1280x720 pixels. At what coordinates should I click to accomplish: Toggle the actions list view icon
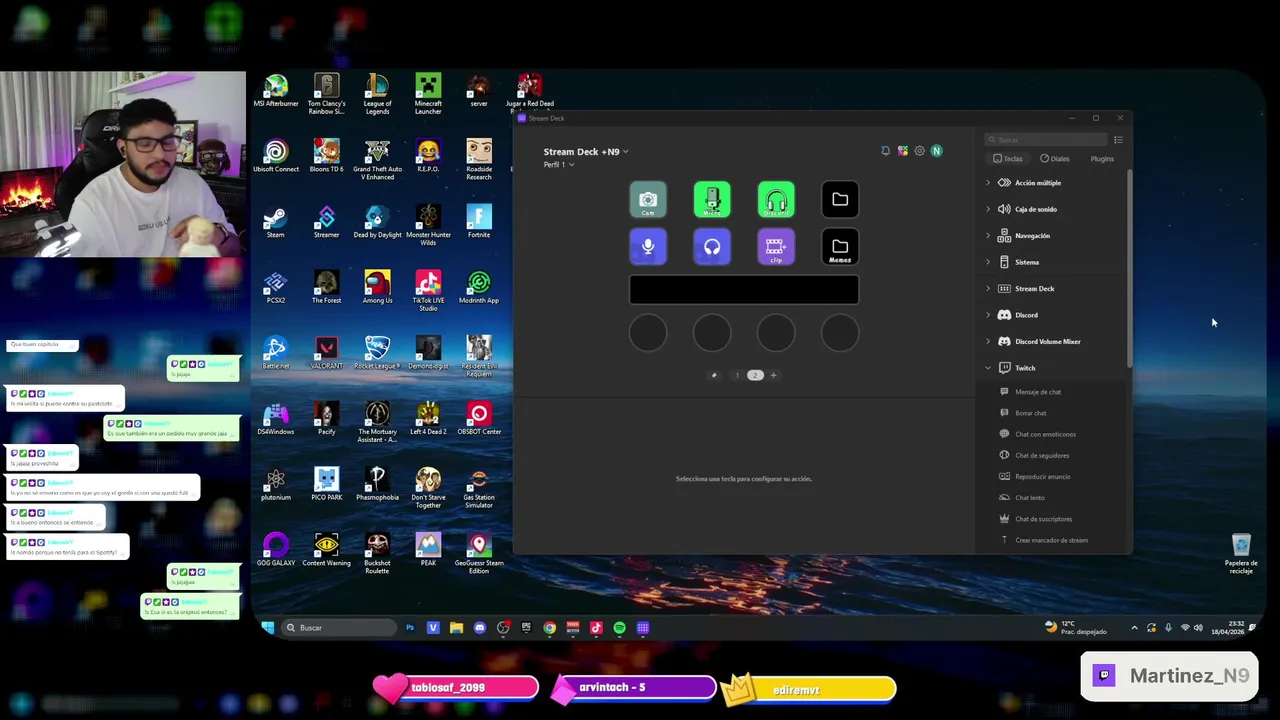click(x=1118, y=140)
